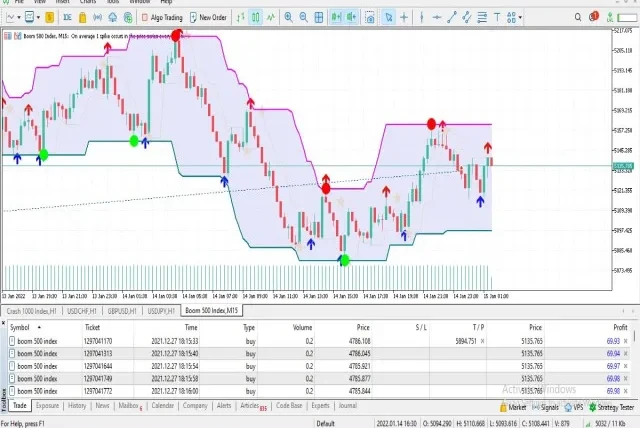Open the VPS cloud icon in toolbar

tap(113, 18)
